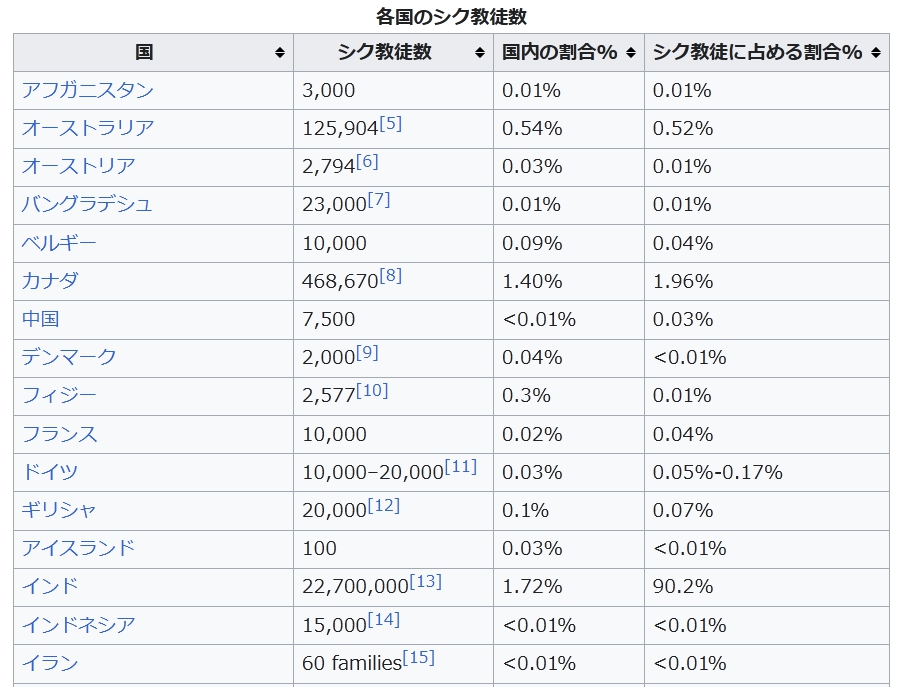Viewport: 903px width, 687px height.
Task: Click the 各国のシク教徒数 table caption
Action: [x=451, y=16]
